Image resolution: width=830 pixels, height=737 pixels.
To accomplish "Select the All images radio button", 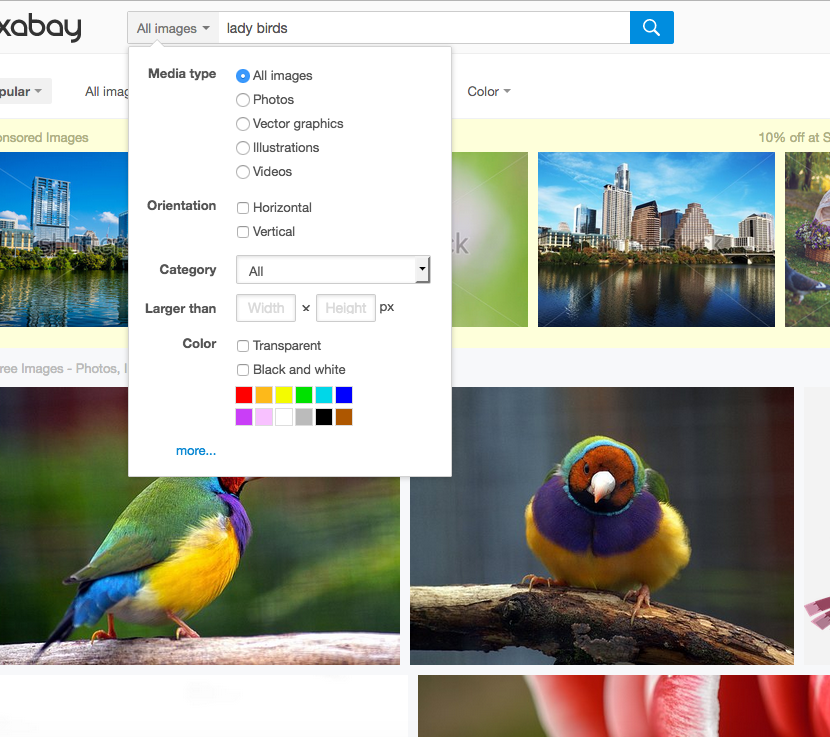I will [x=242, y=76].
